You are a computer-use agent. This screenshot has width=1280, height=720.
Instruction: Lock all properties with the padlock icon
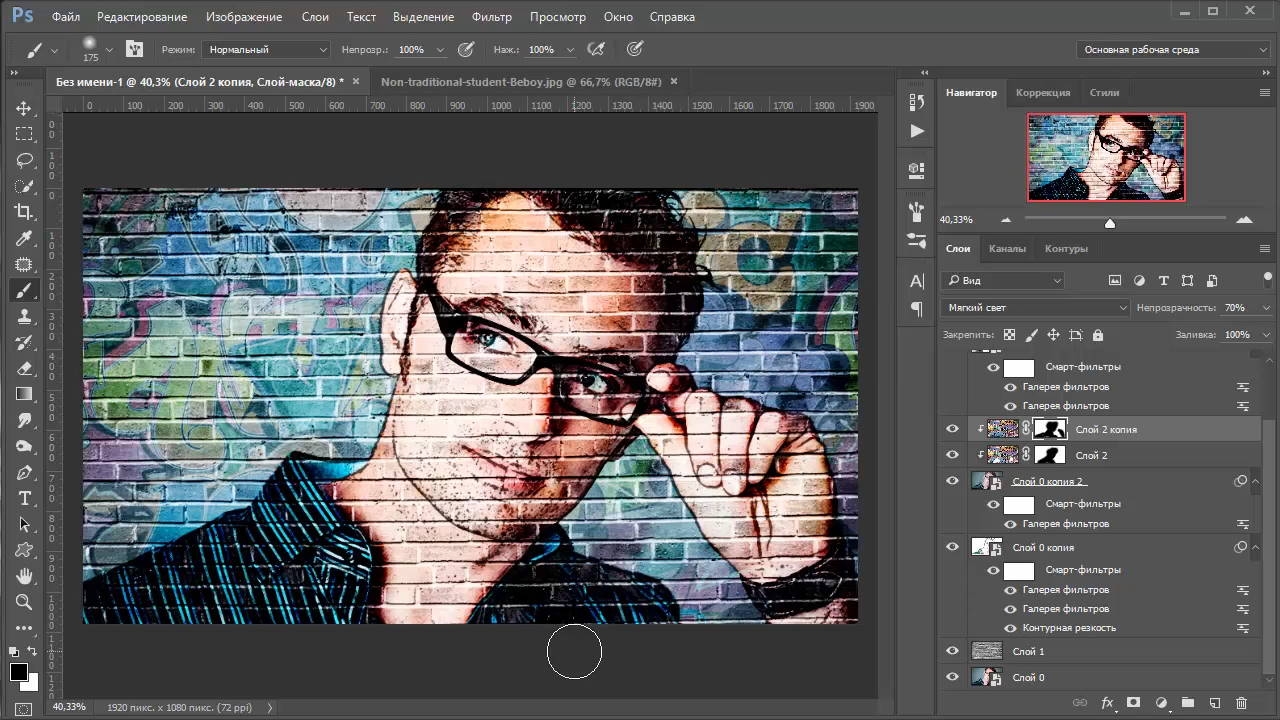(x=1098, y=335)
